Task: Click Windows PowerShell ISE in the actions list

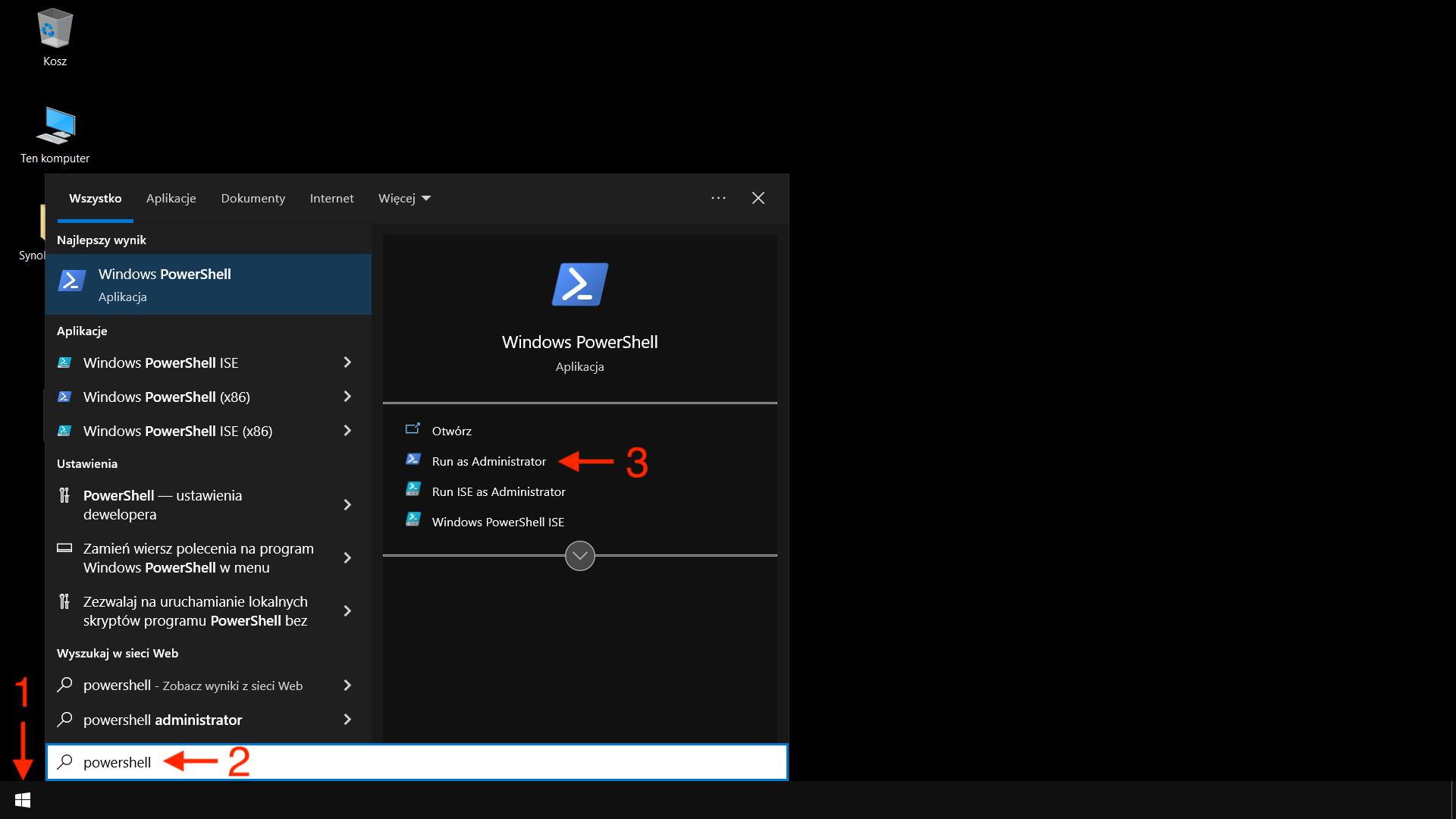Action: pos(497,522)
